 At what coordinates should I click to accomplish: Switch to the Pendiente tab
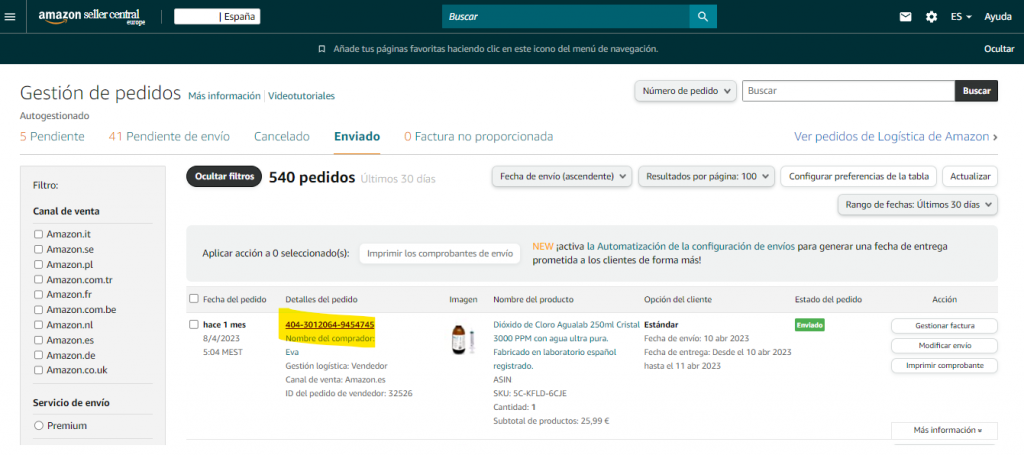click(x=52, y=136)
